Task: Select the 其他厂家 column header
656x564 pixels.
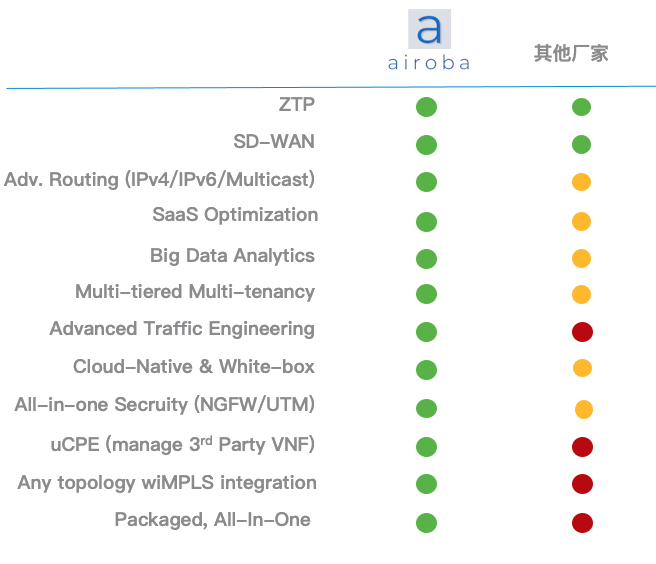Action: pyautogui.click(x=571, y=53)
